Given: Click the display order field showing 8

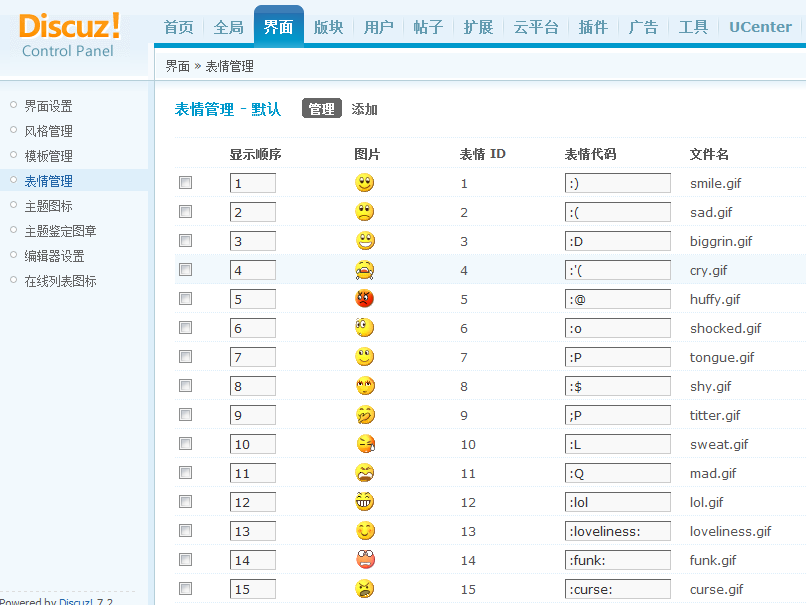Looking at the screenshot, I should coord(253,386).
